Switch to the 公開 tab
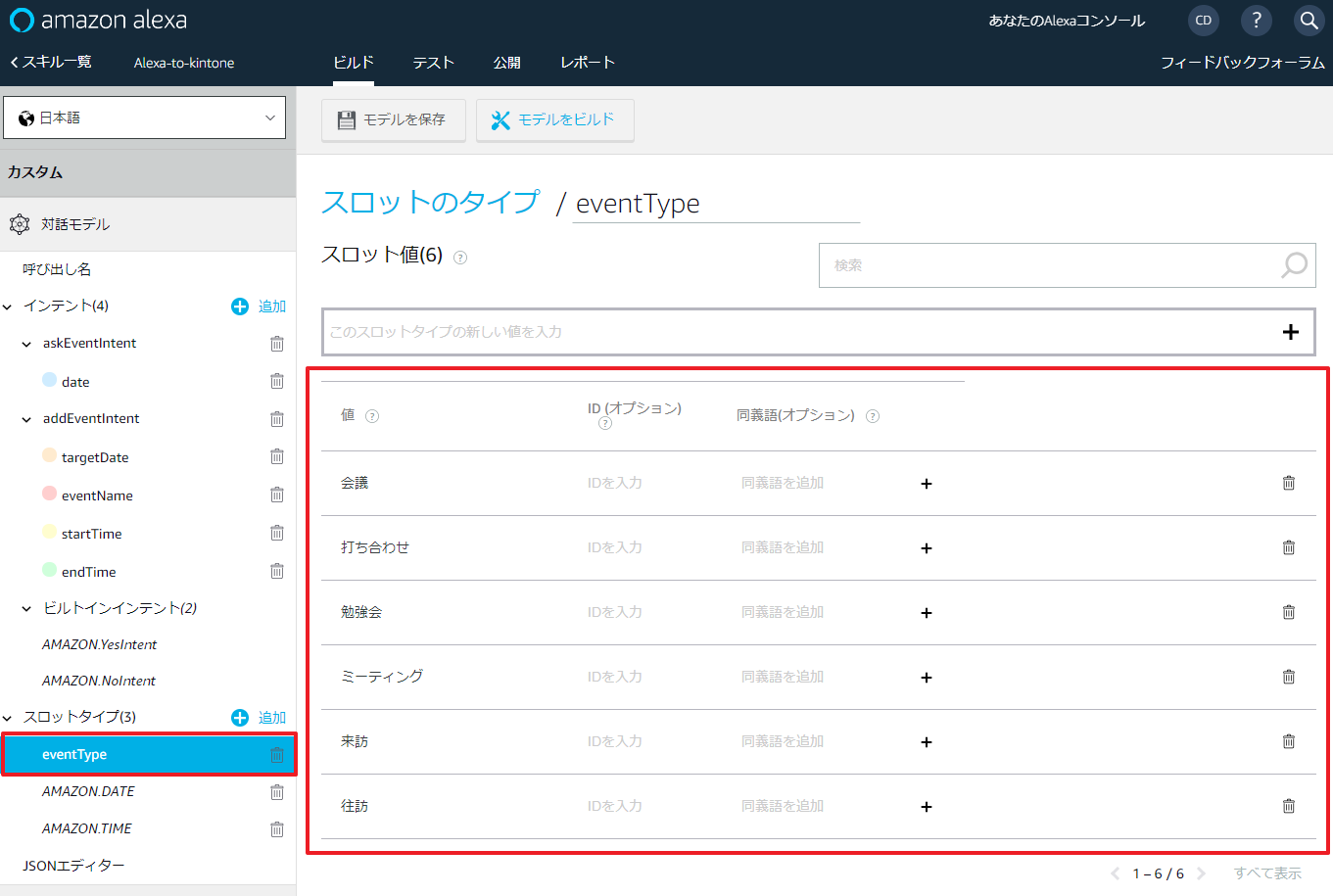The width and height of the screenshot is (1333, 896). (x=507, y=63)
